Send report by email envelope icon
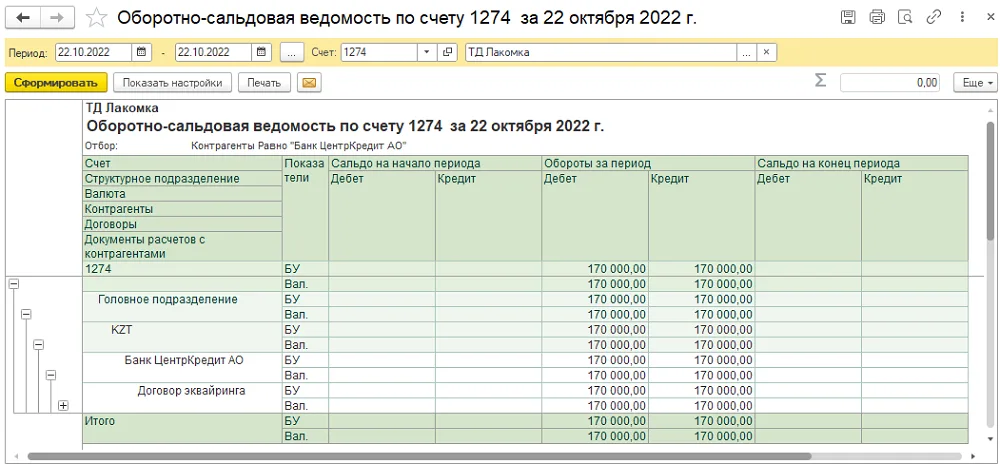 tap(309, 82)
